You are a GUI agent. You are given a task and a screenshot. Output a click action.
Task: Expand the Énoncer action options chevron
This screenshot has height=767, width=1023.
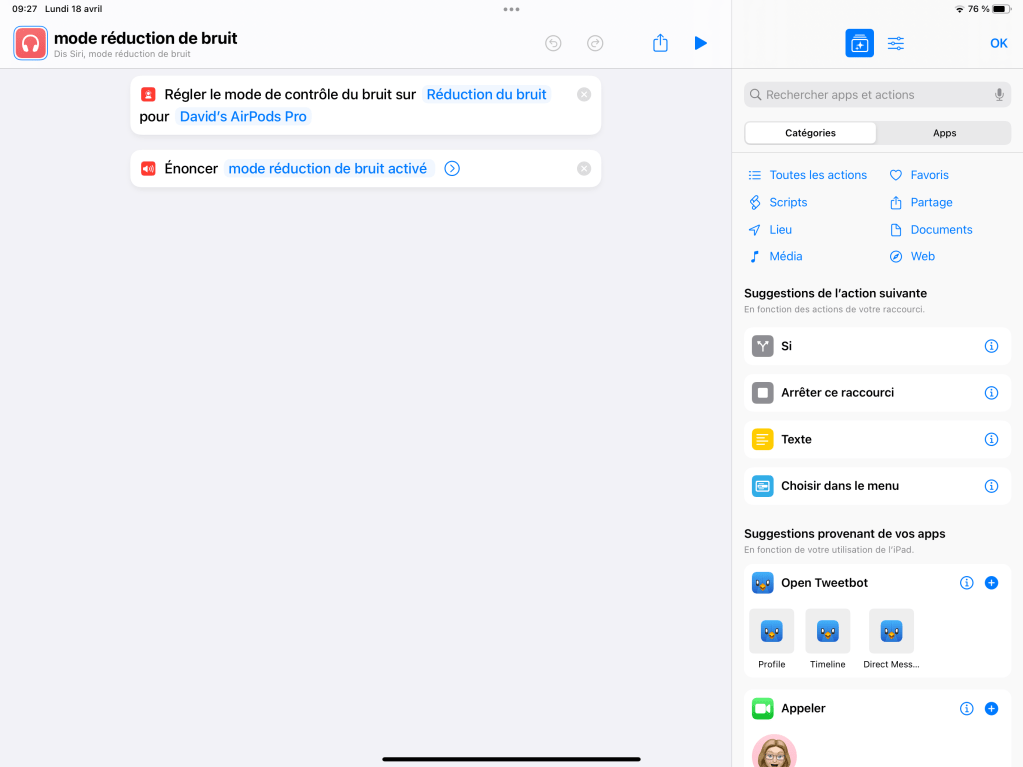(x=452, y=169)
